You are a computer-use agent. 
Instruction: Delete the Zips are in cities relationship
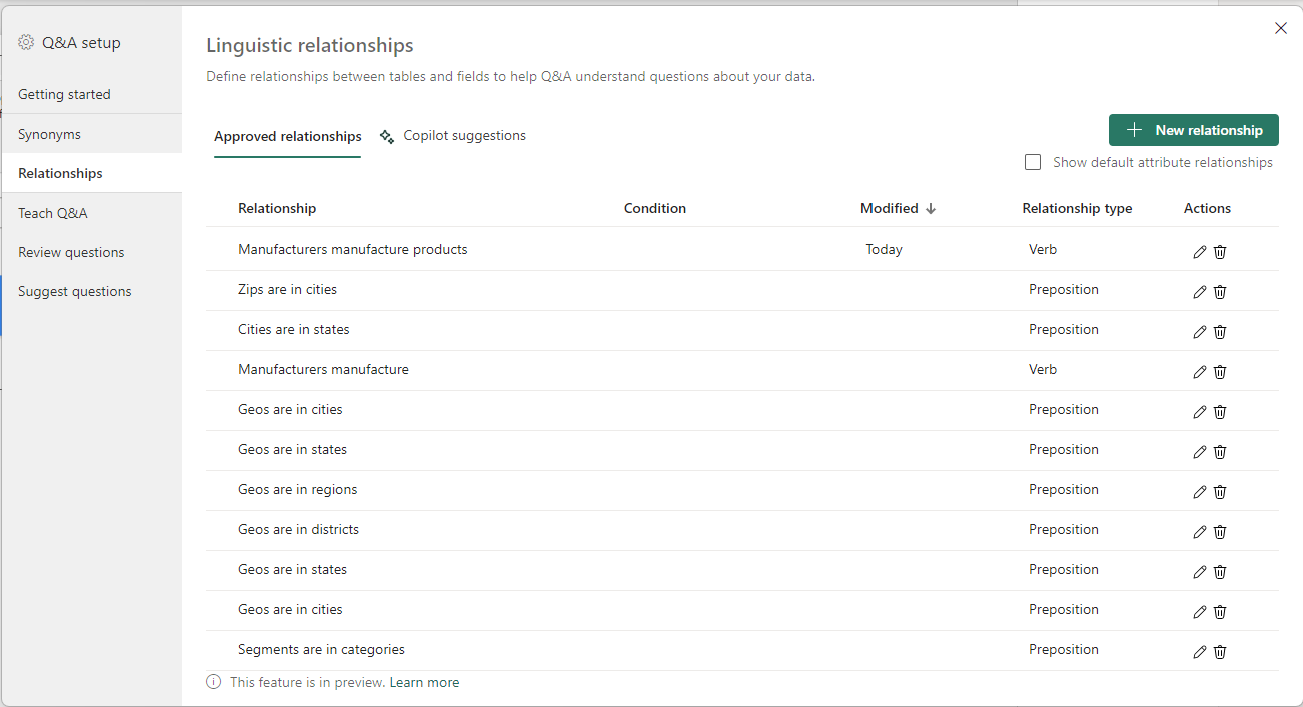1220,292
